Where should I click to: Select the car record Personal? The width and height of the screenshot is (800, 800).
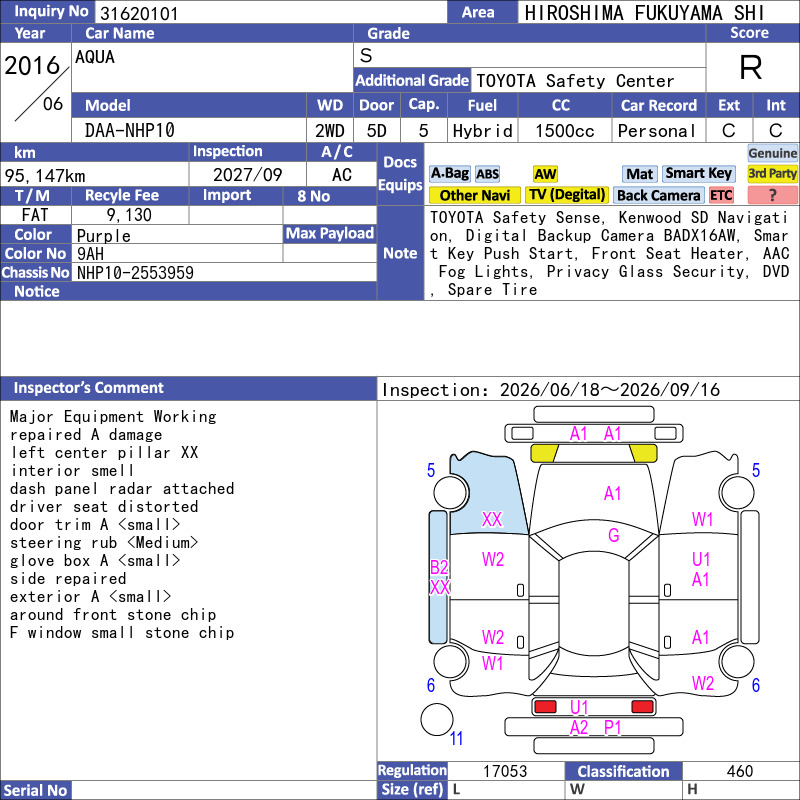tap(657, 131)
